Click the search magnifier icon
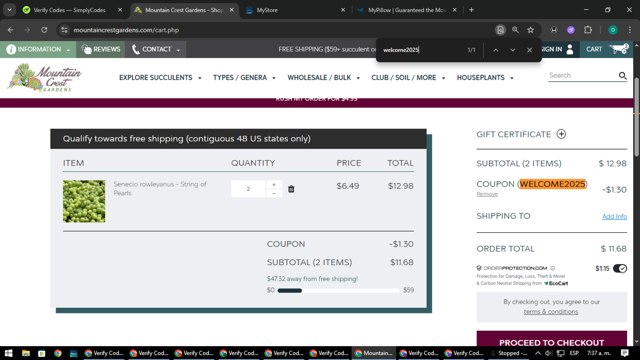Image resolution: width=640 pixels, height=360 pixels. click(622, 76)
